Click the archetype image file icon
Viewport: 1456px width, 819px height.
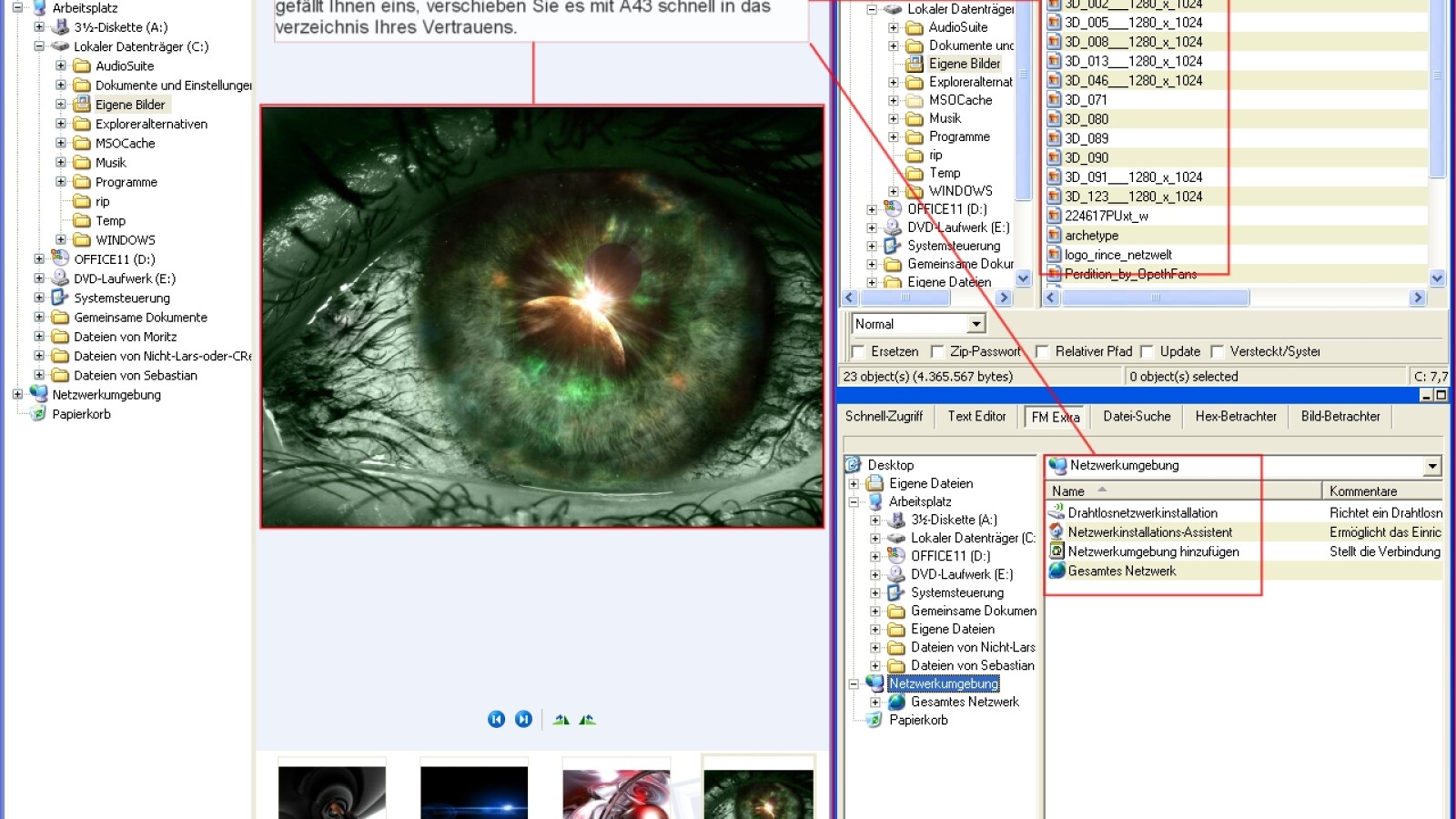(1054, 236)
